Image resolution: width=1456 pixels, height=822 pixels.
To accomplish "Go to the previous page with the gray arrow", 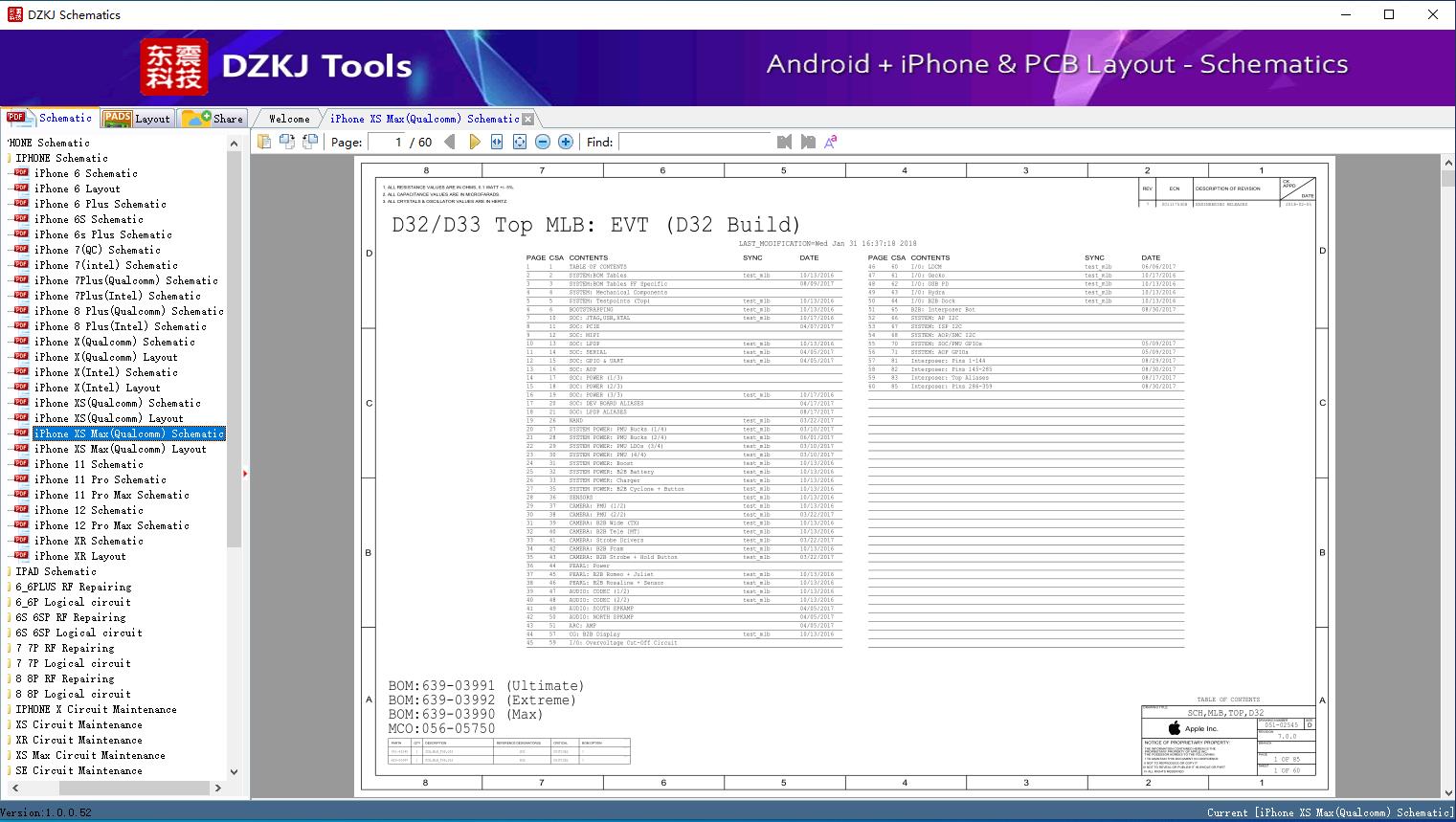I will 450,142.
